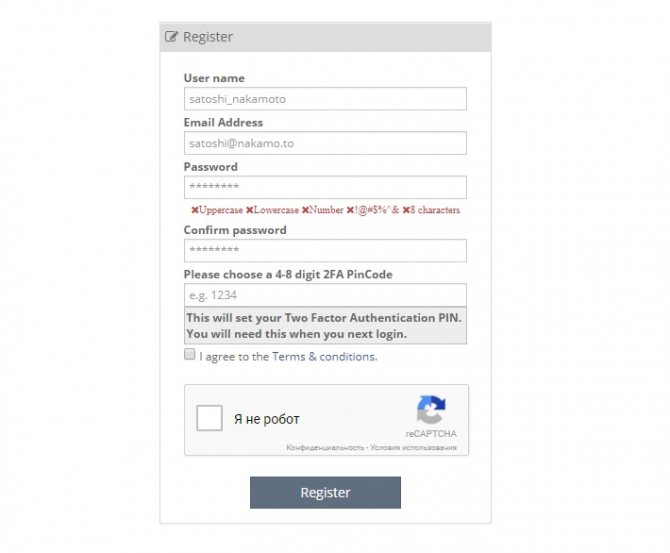Image resolution: width=670 pixels, height=553 pixels.
Task: Click the red X before Number
Action: pyautogui.click(x=305, y=210)
